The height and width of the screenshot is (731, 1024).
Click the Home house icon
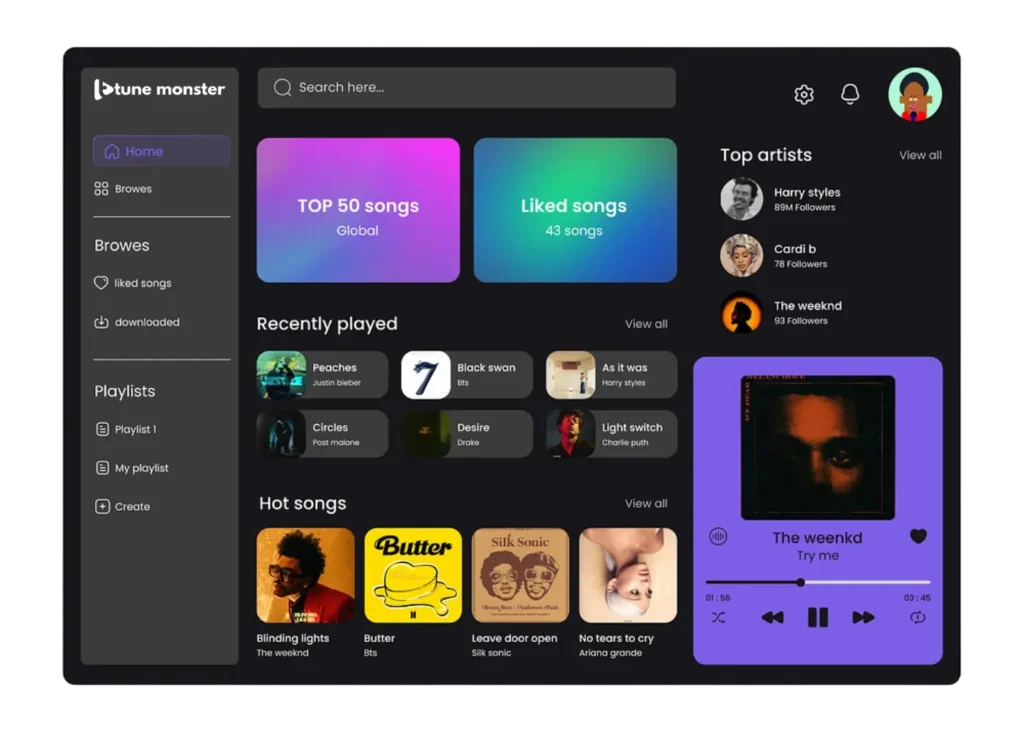112,152
